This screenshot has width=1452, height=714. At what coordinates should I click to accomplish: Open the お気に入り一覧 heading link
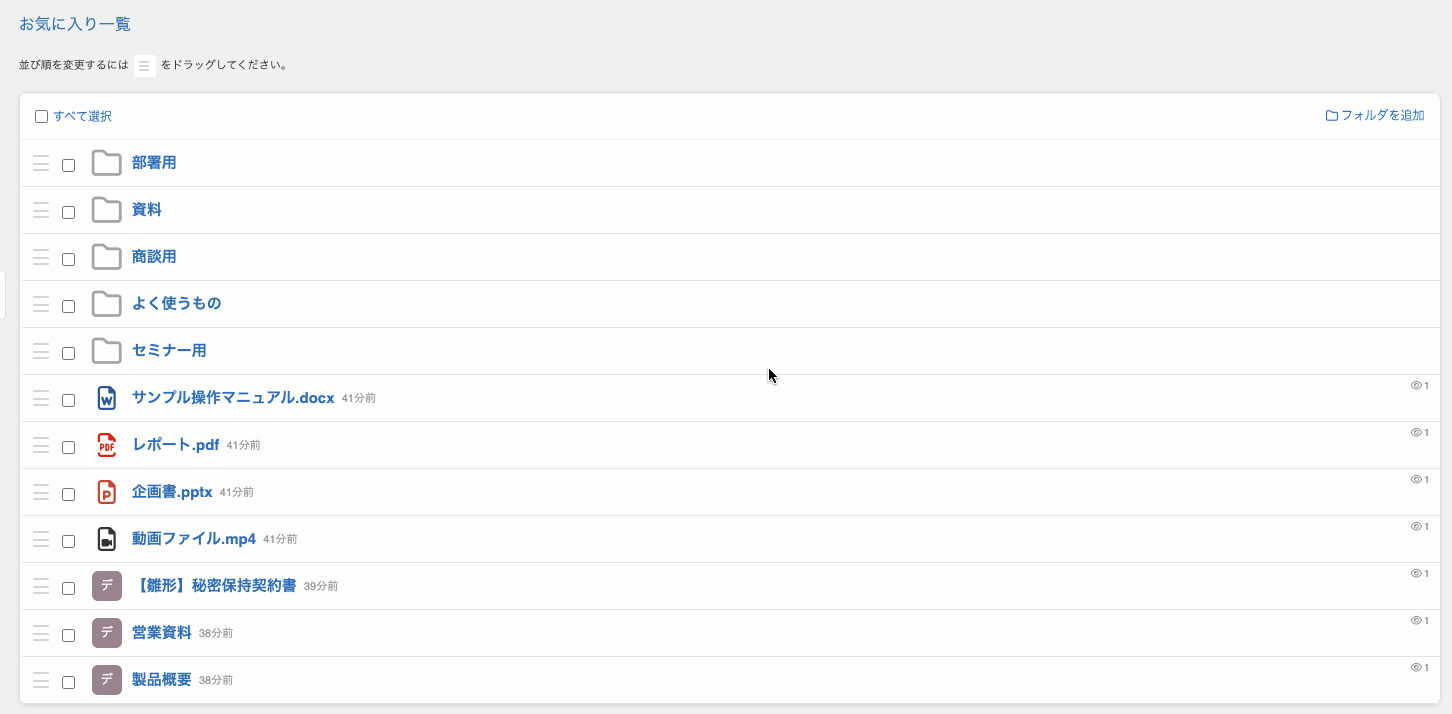tap(75, 24)
